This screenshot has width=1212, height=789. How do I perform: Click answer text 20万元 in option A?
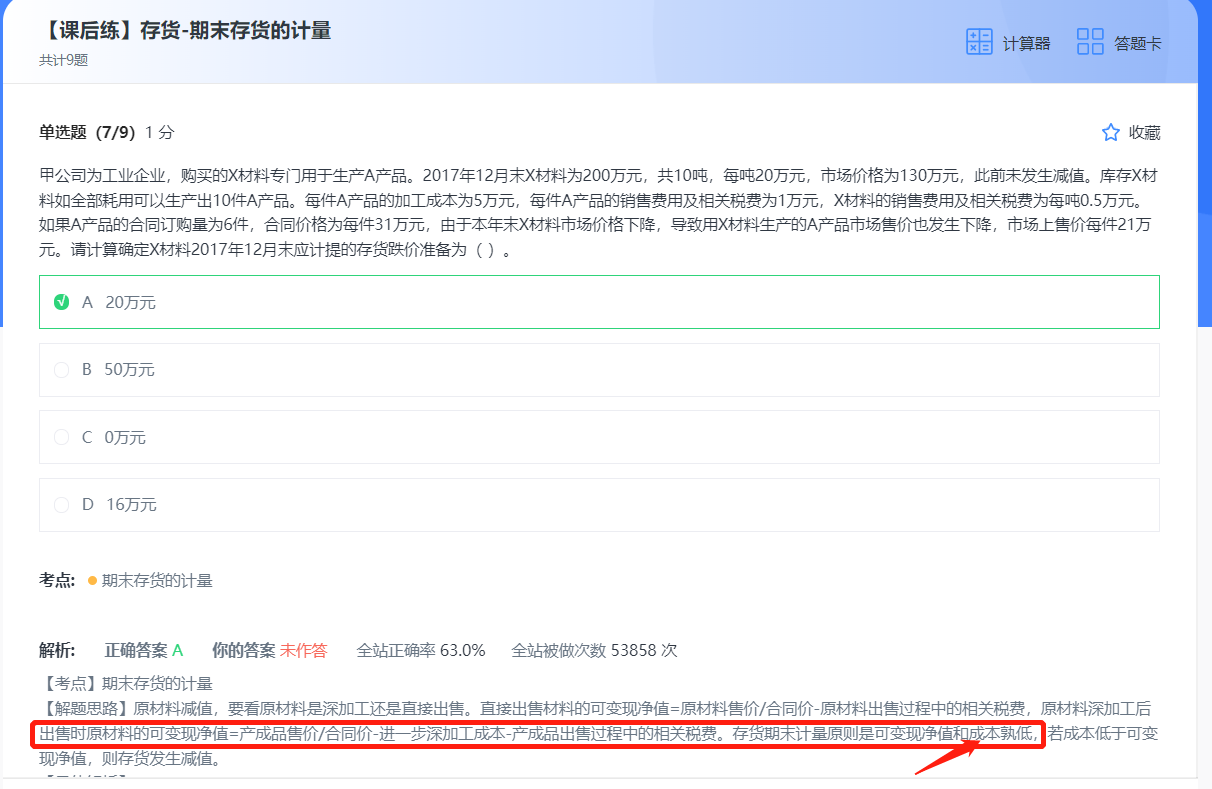point(130,302)
